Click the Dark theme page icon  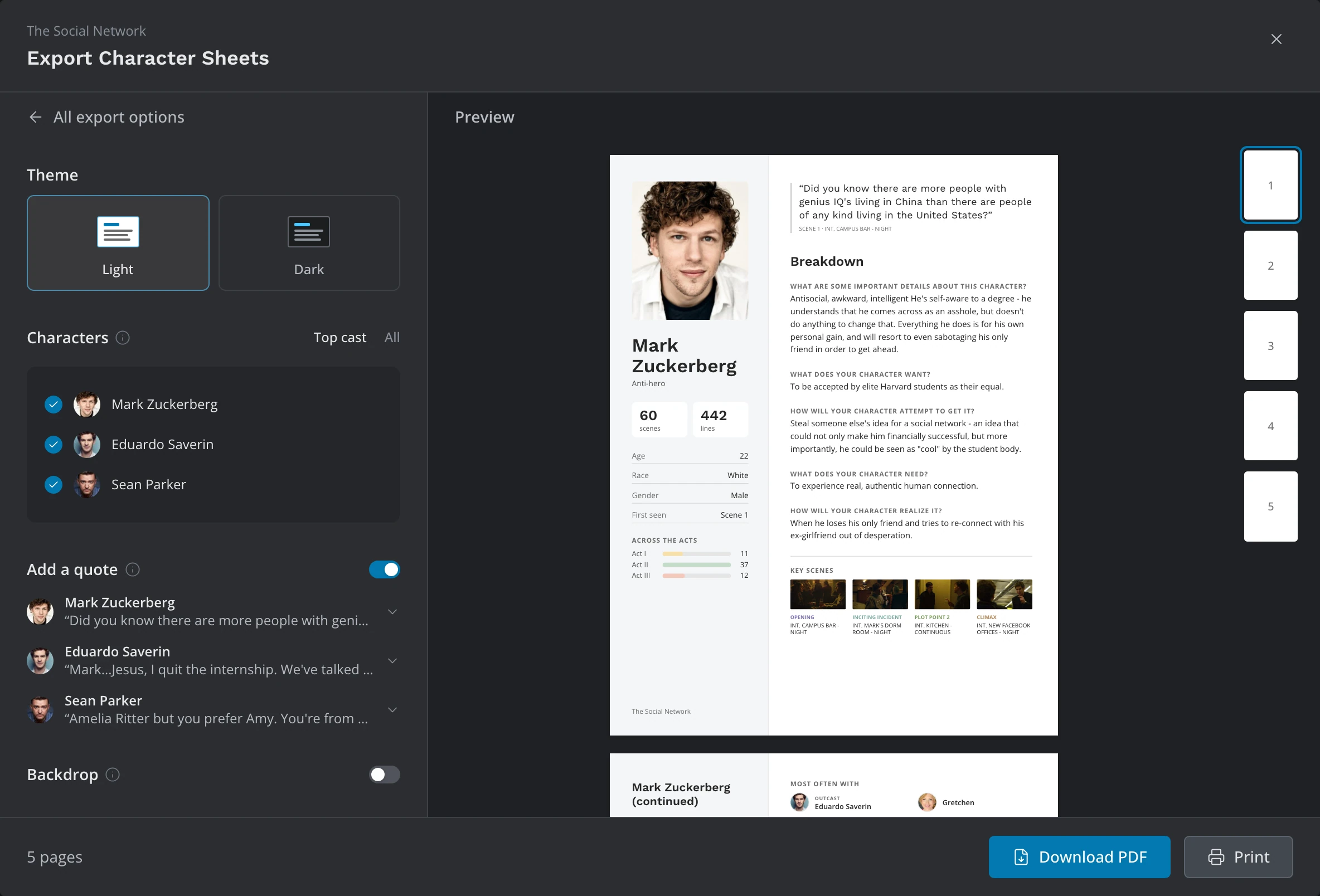[x=308, y=232]
